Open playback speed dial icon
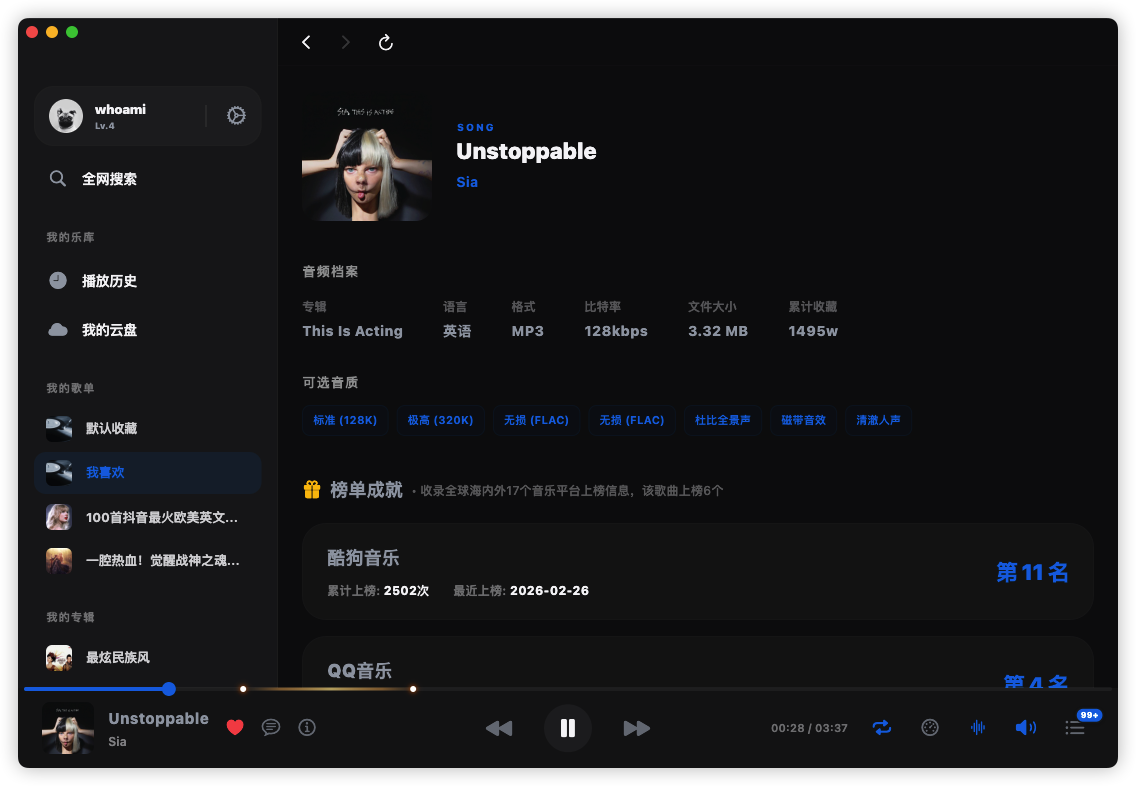The image size is (1136, 786). click(x=930, y=727)
